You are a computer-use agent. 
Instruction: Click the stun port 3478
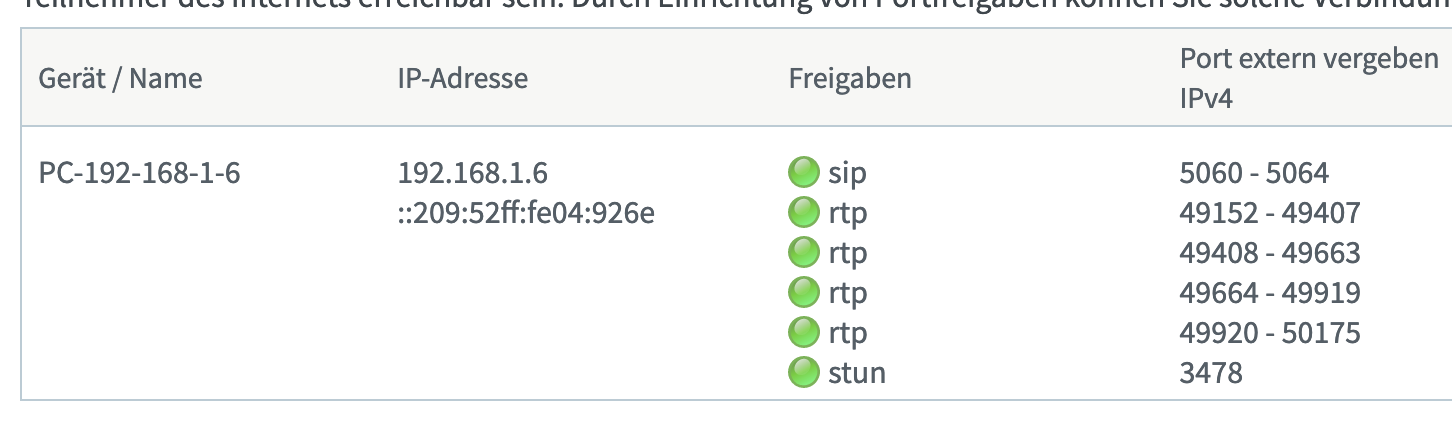(x=1211, y=373)
